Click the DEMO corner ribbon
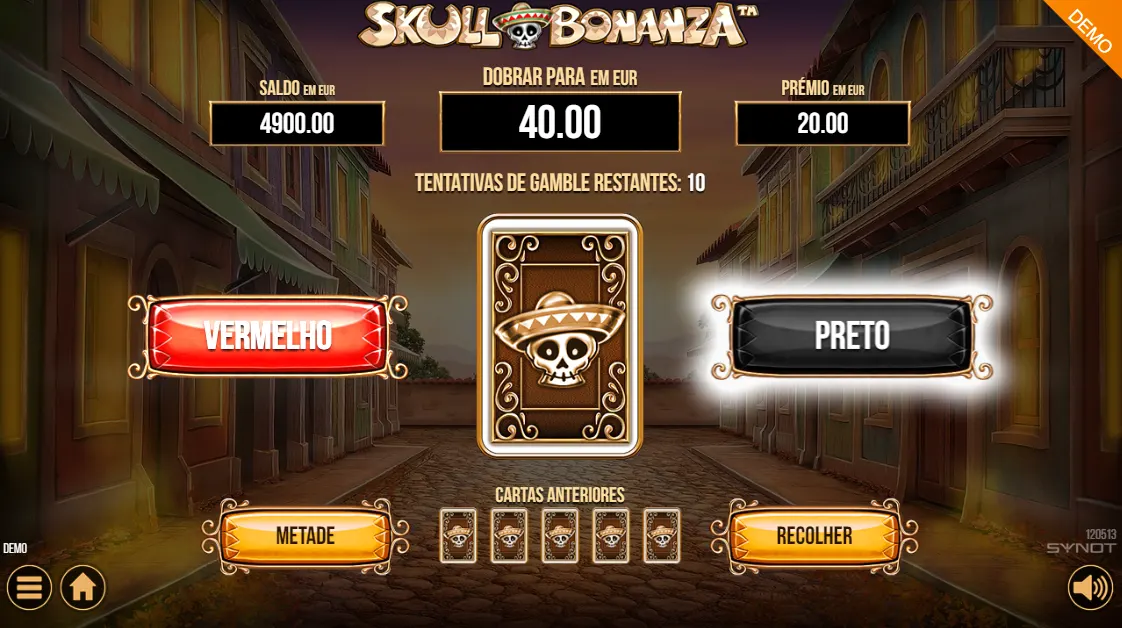 pos(1088,32)
